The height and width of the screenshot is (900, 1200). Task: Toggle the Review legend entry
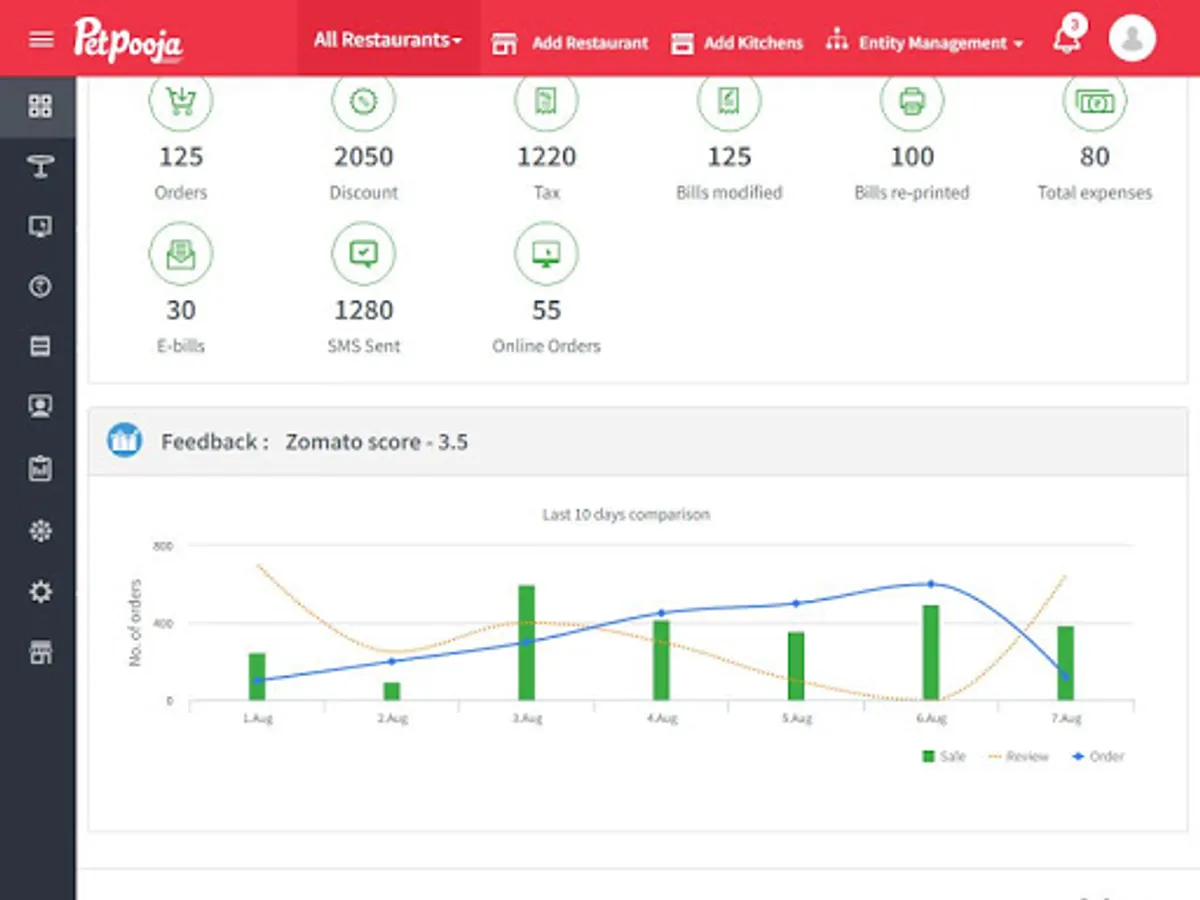coord(1018,757)
